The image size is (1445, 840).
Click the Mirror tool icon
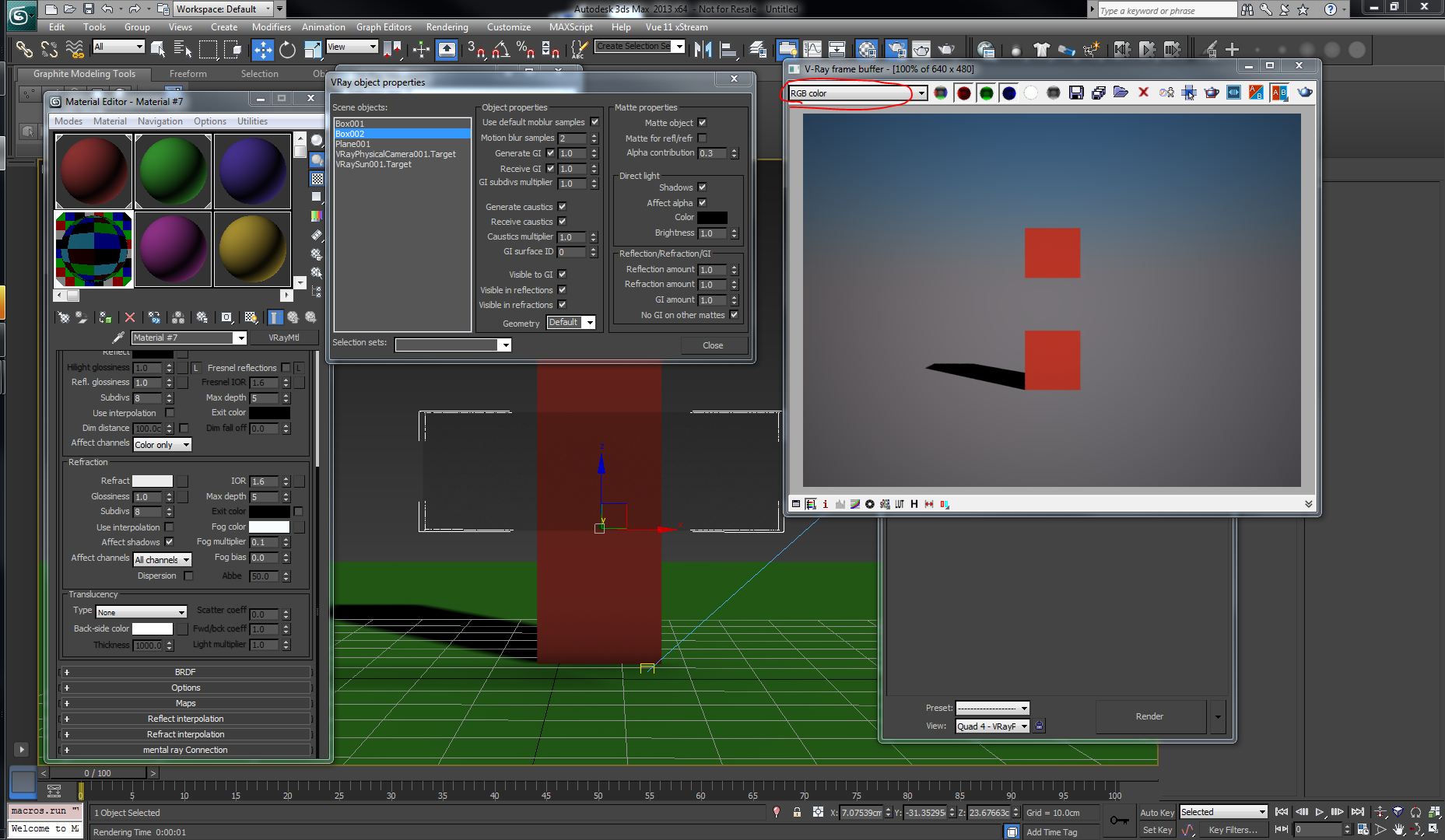pos(703,50)
